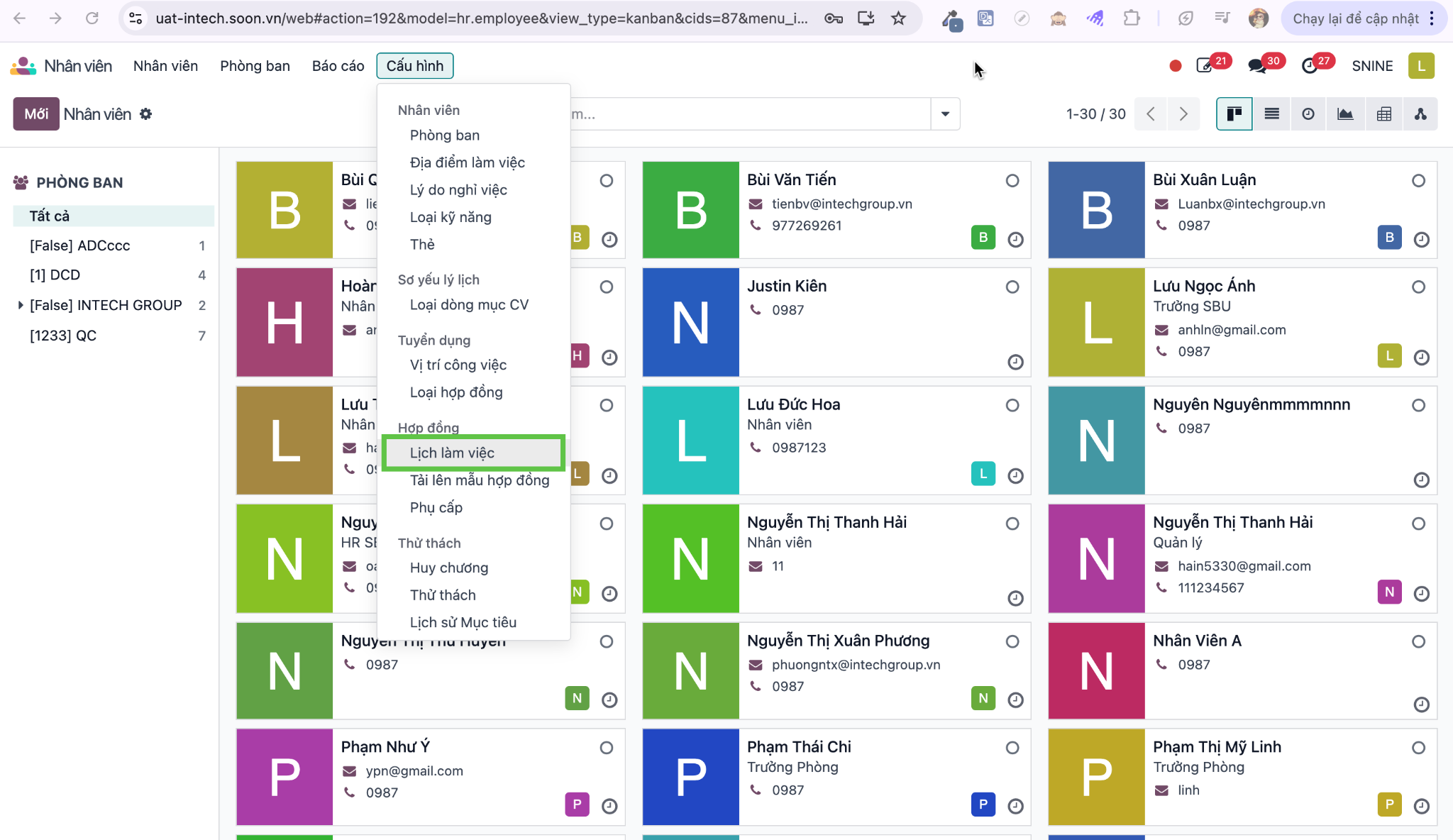The height and width of the screenshot is (840, 1453).
Task: Open the Cấu hình menu
Action: 415,66
